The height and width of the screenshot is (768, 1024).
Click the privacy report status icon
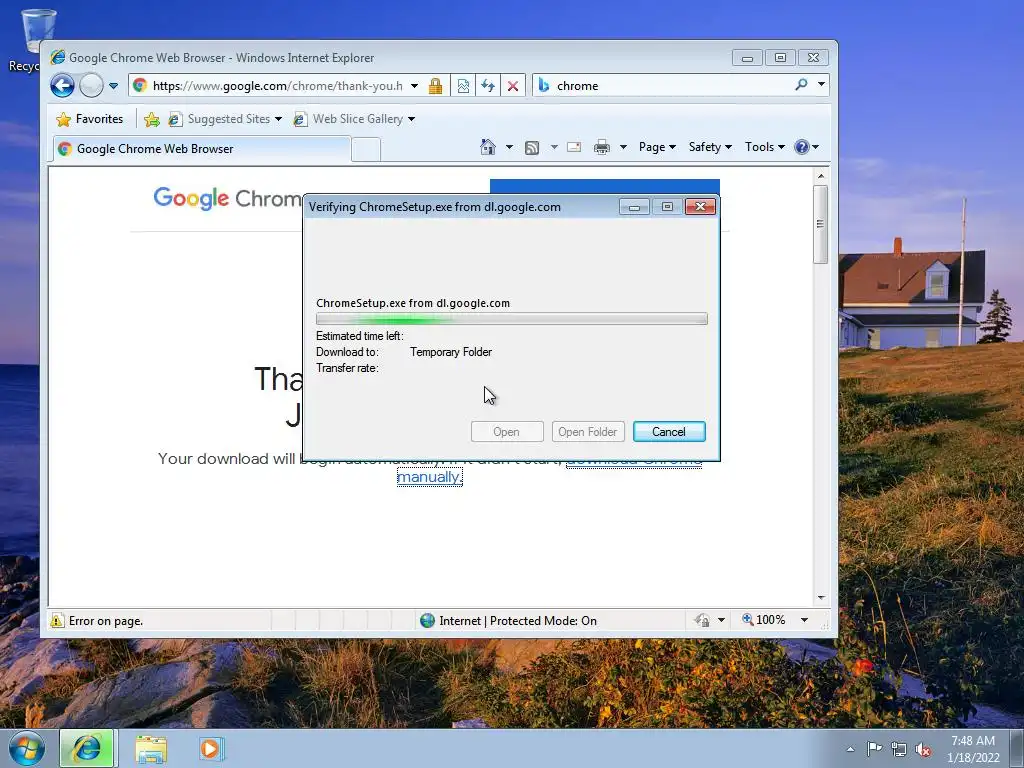pos(702,620)
